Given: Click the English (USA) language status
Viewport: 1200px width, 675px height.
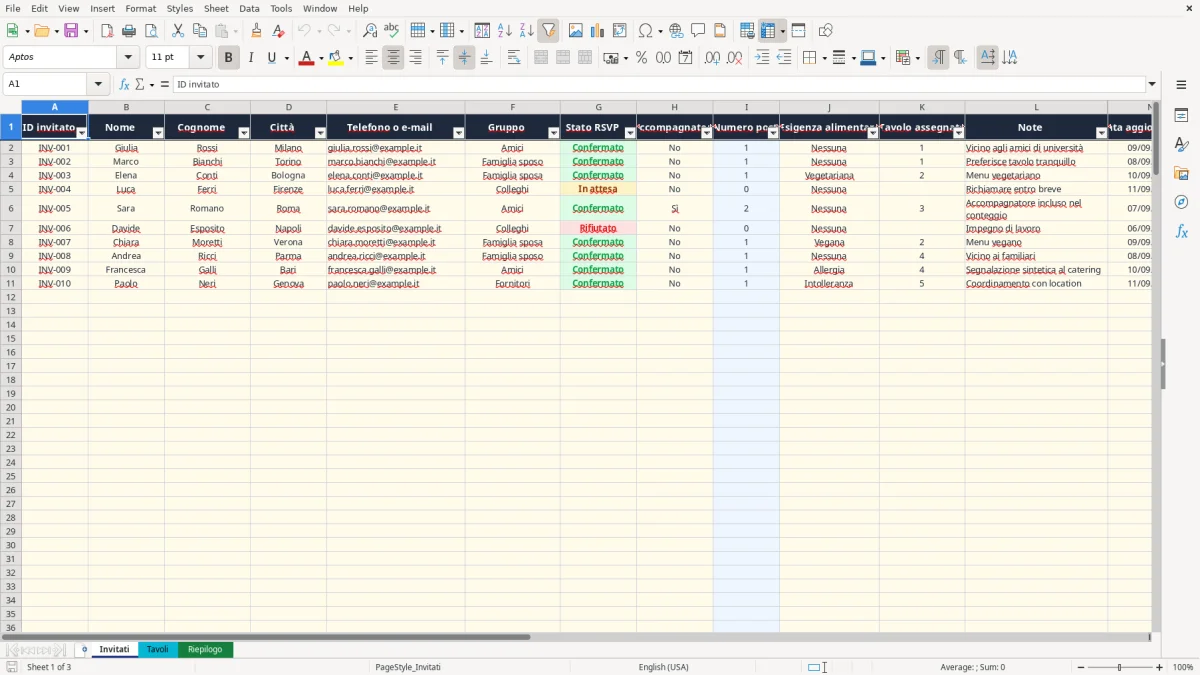Looking at the screenshot, I should click(x=663, y=667).
